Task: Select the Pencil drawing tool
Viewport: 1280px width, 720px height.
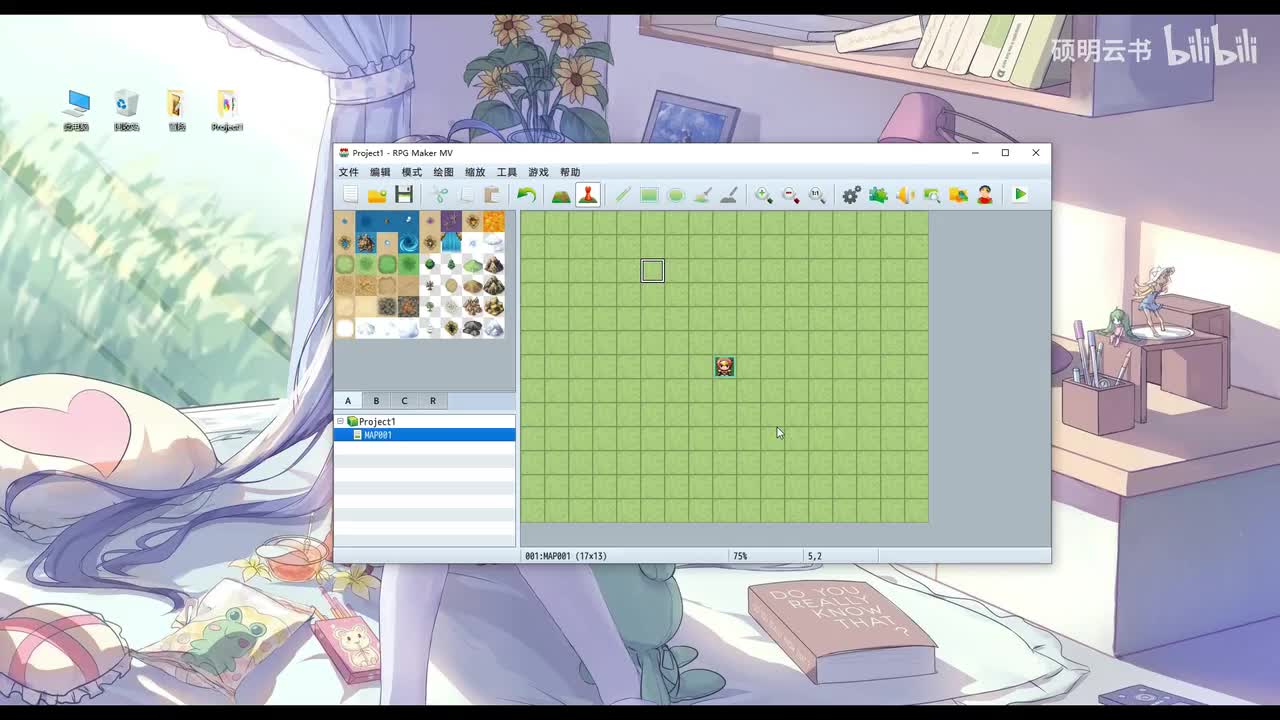Action: [622, 195]
